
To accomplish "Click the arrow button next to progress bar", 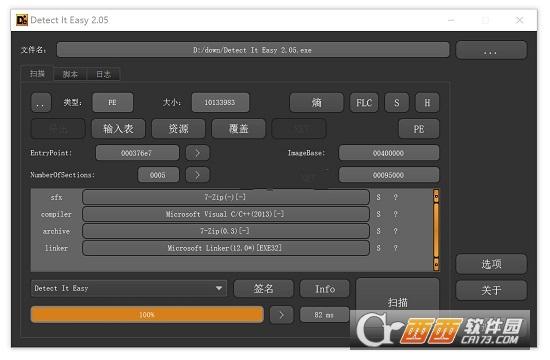I will pyautogui.click(x=281, y=314).
